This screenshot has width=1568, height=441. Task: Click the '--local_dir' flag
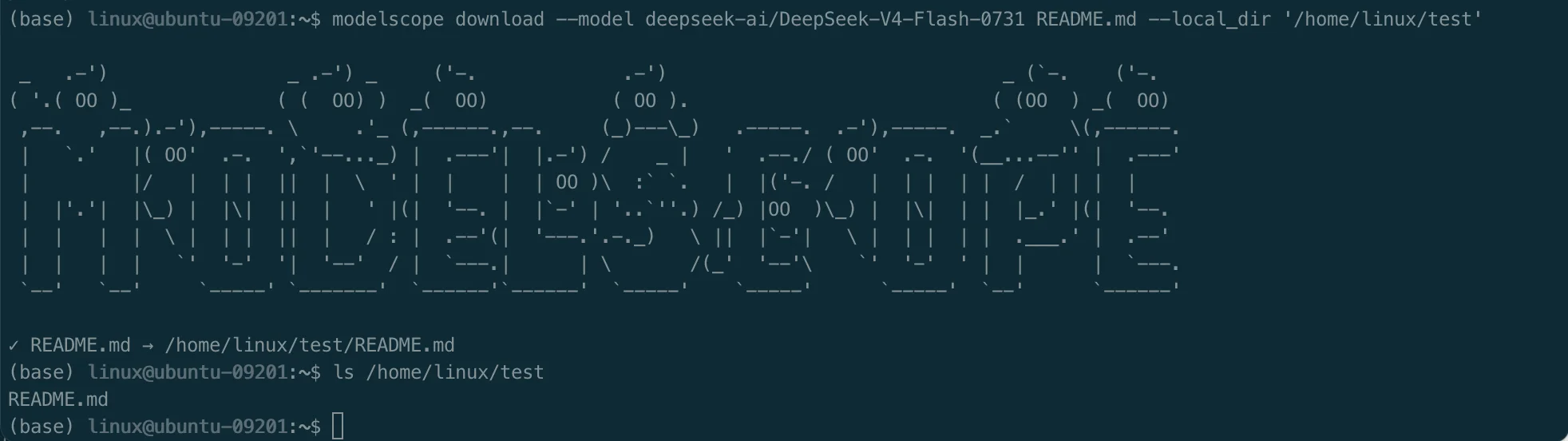(1210, 19)
